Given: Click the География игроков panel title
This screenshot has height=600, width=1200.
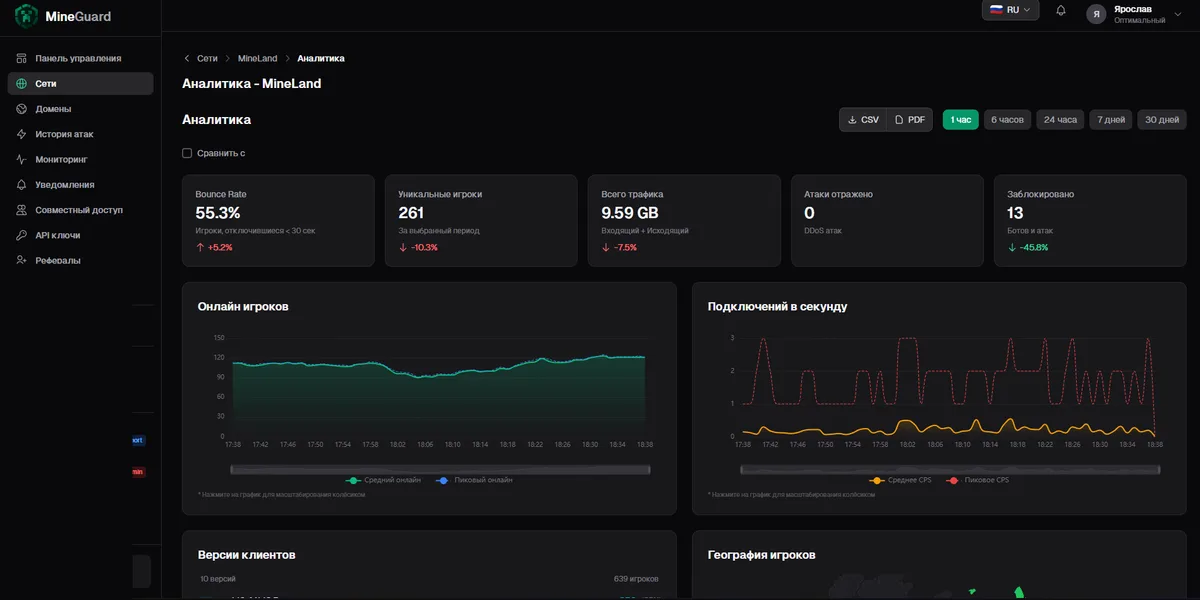Looking at the screenshot, I should [x=761, y=555].
